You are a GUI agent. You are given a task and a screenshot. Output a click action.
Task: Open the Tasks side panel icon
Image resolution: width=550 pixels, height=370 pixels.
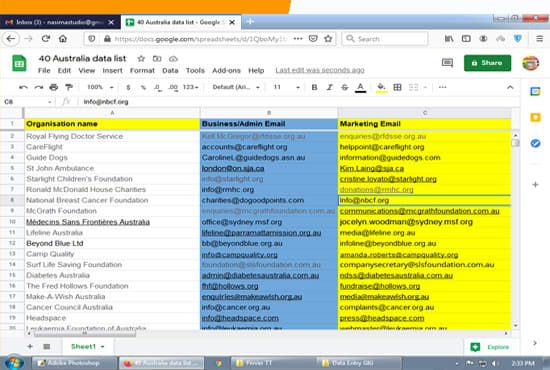(x=535, y=143)
